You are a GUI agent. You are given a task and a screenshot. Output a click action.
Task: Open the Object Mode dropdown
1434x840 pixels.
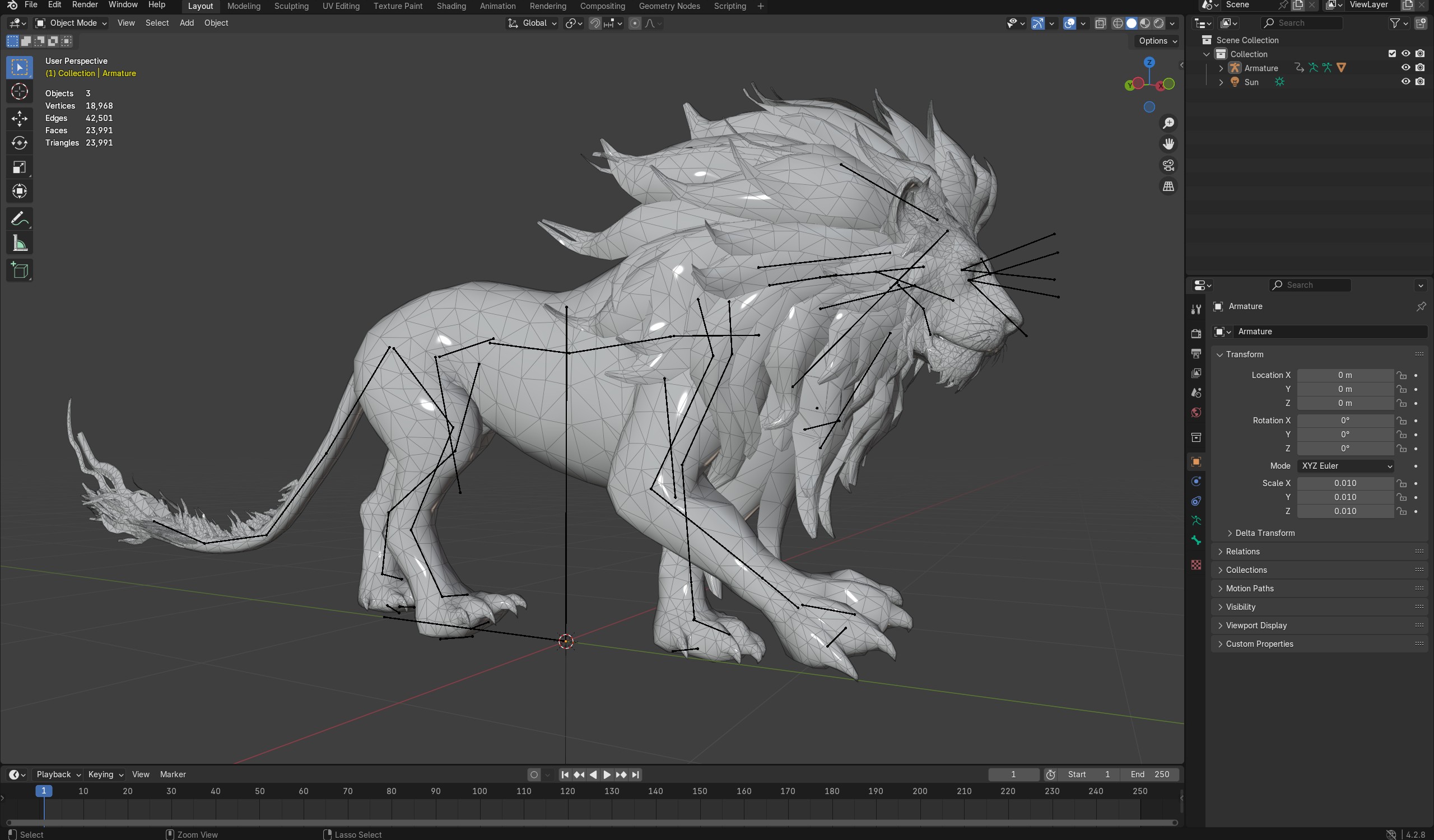coord(71,23)
